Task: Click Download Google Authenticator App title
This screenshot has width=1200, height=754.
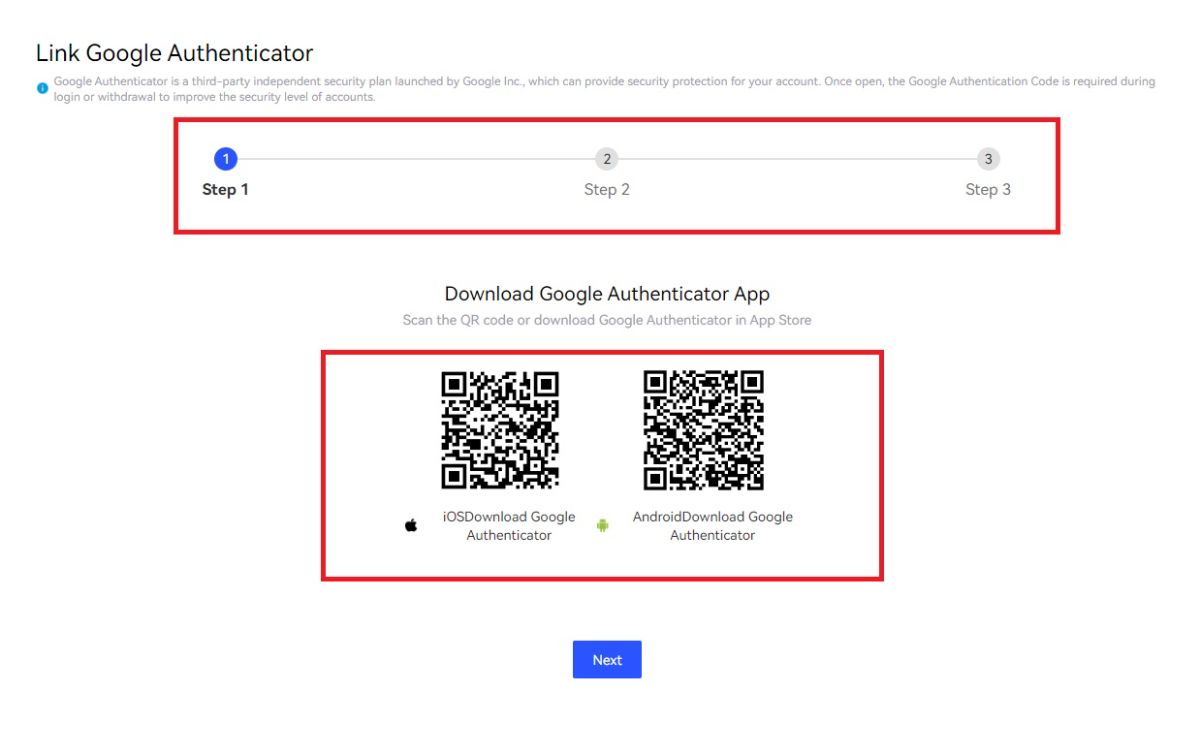Action: click(x=607, y=294)
